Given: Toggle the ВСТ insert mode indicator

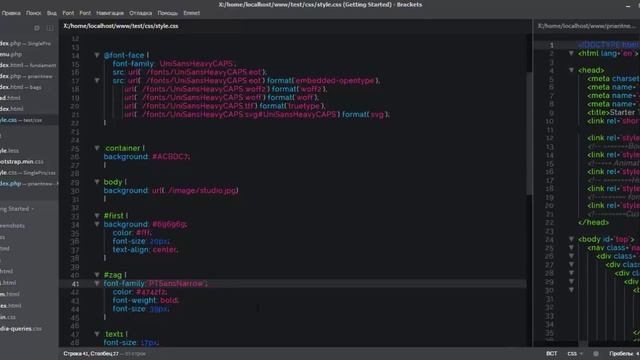Looking at the screenshot, I should (551, 353).
